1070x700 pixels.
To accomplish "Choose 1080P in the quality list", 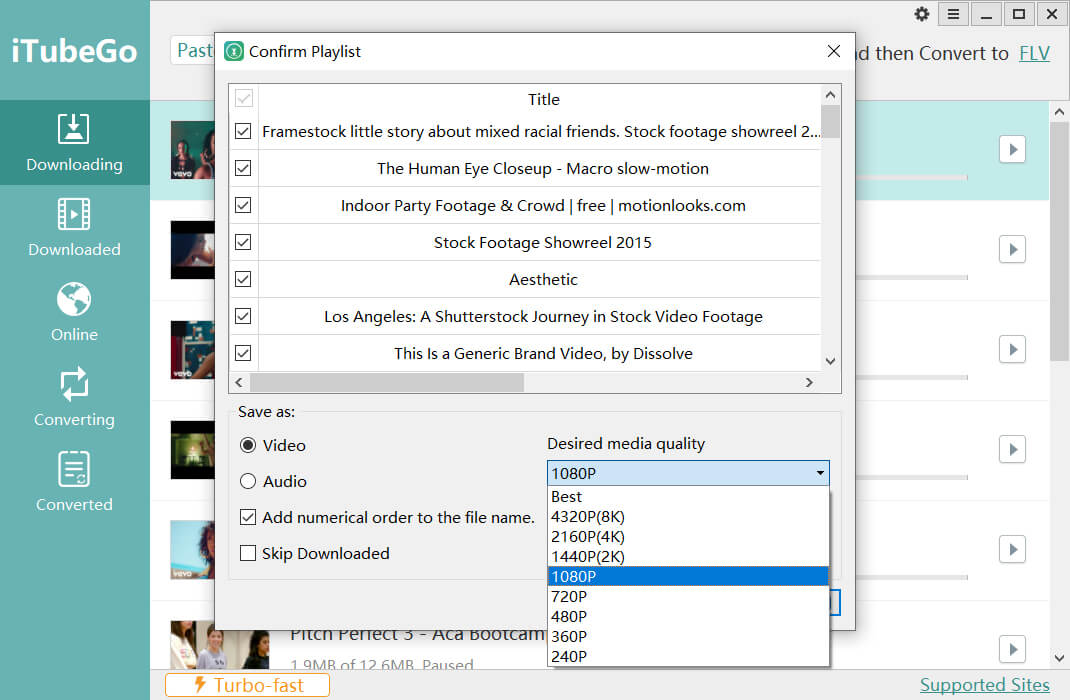I will [689, 577].
